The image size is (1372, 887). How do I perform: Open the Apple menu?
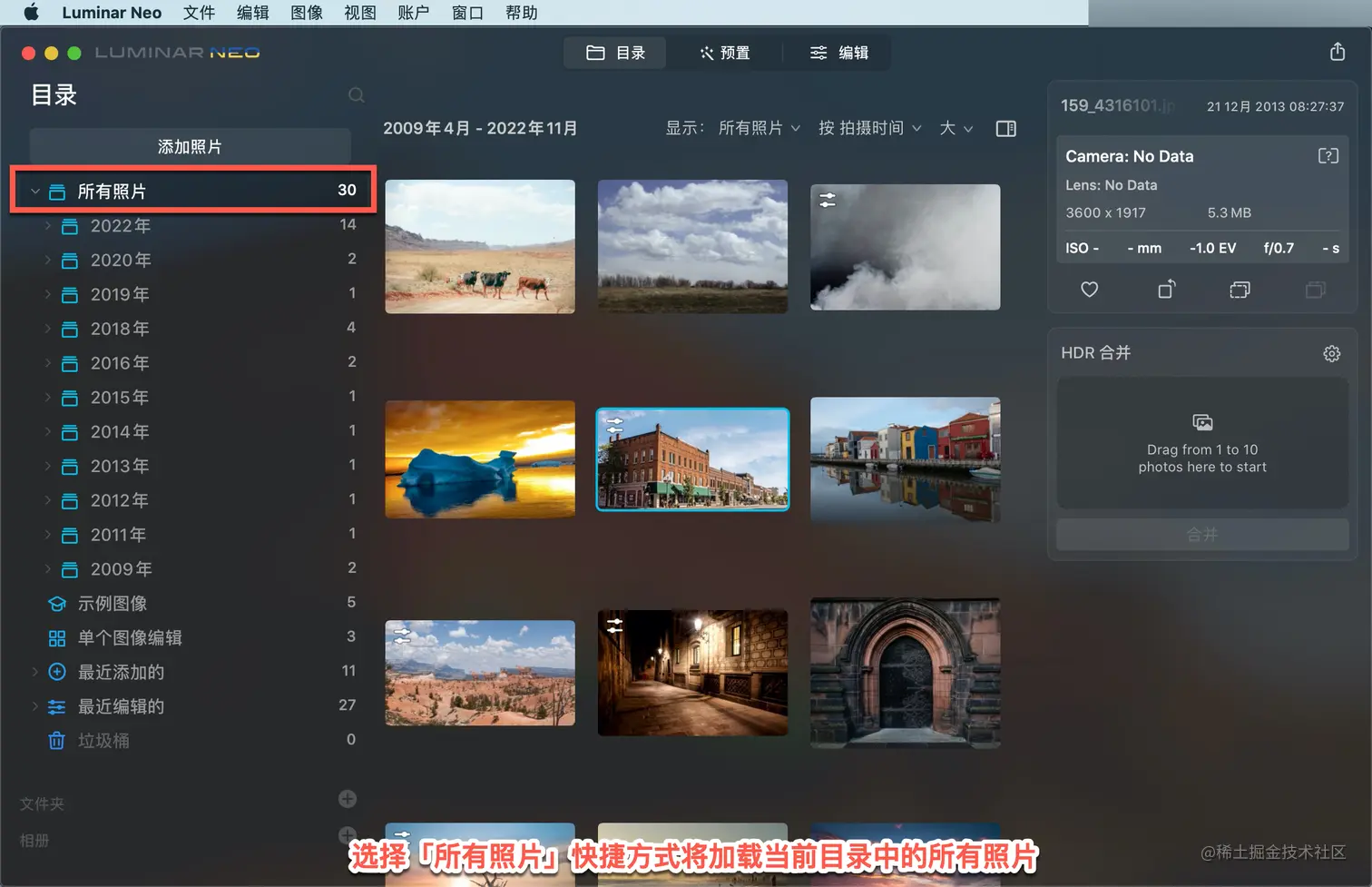point(31,13)
